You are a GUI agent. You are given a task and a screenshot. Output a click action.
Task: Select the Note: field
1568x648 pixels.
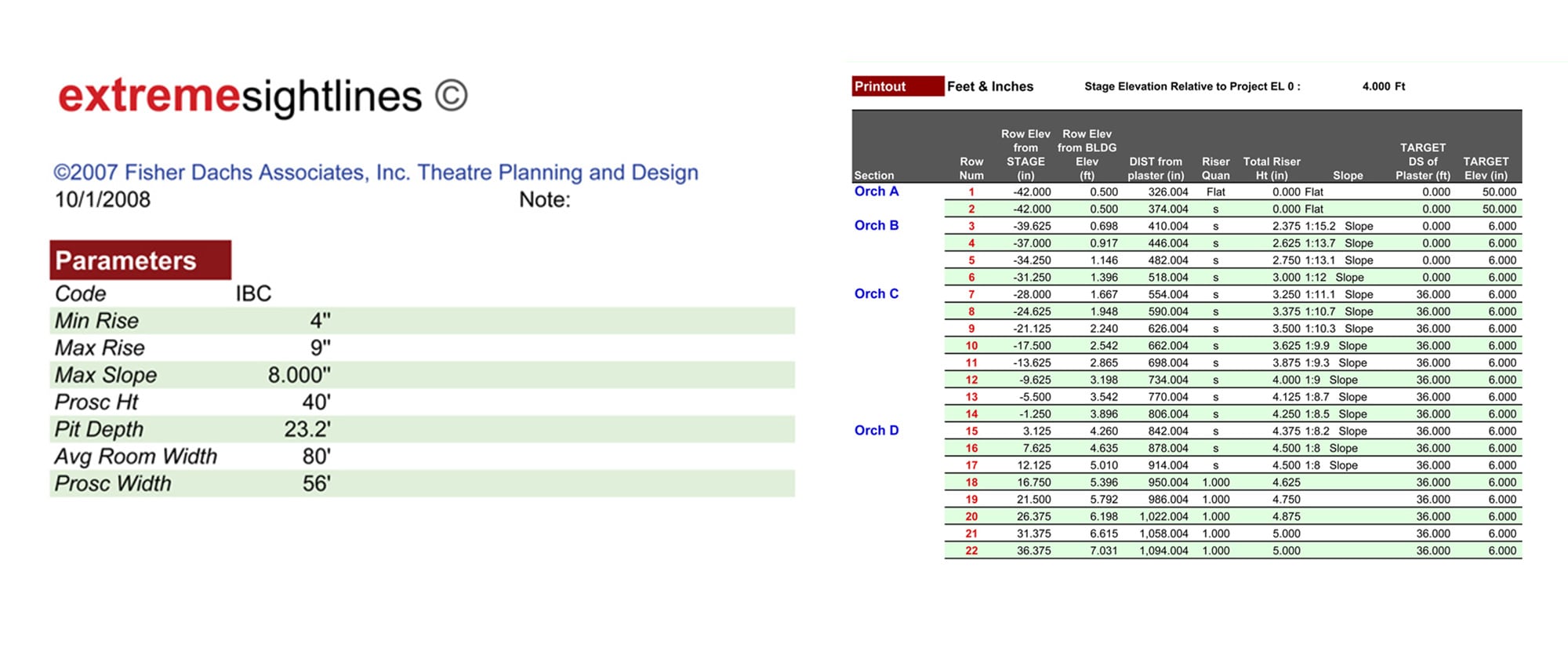click(x=545, y=200)
